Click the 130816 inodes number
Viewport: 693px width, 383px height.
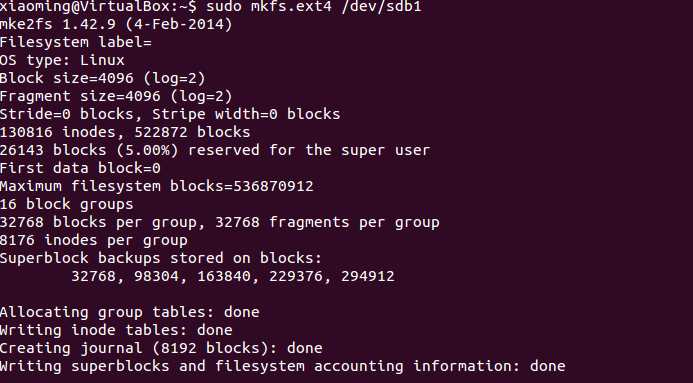click(x=26, y=133)
